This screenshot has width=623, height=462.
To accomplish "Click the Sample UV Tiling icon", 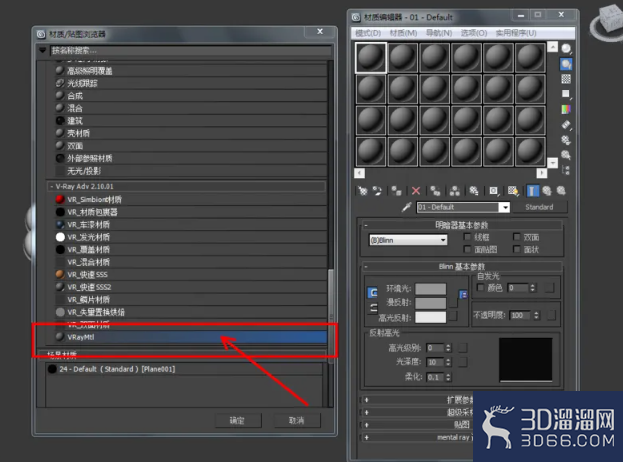I will click(566, 94).
